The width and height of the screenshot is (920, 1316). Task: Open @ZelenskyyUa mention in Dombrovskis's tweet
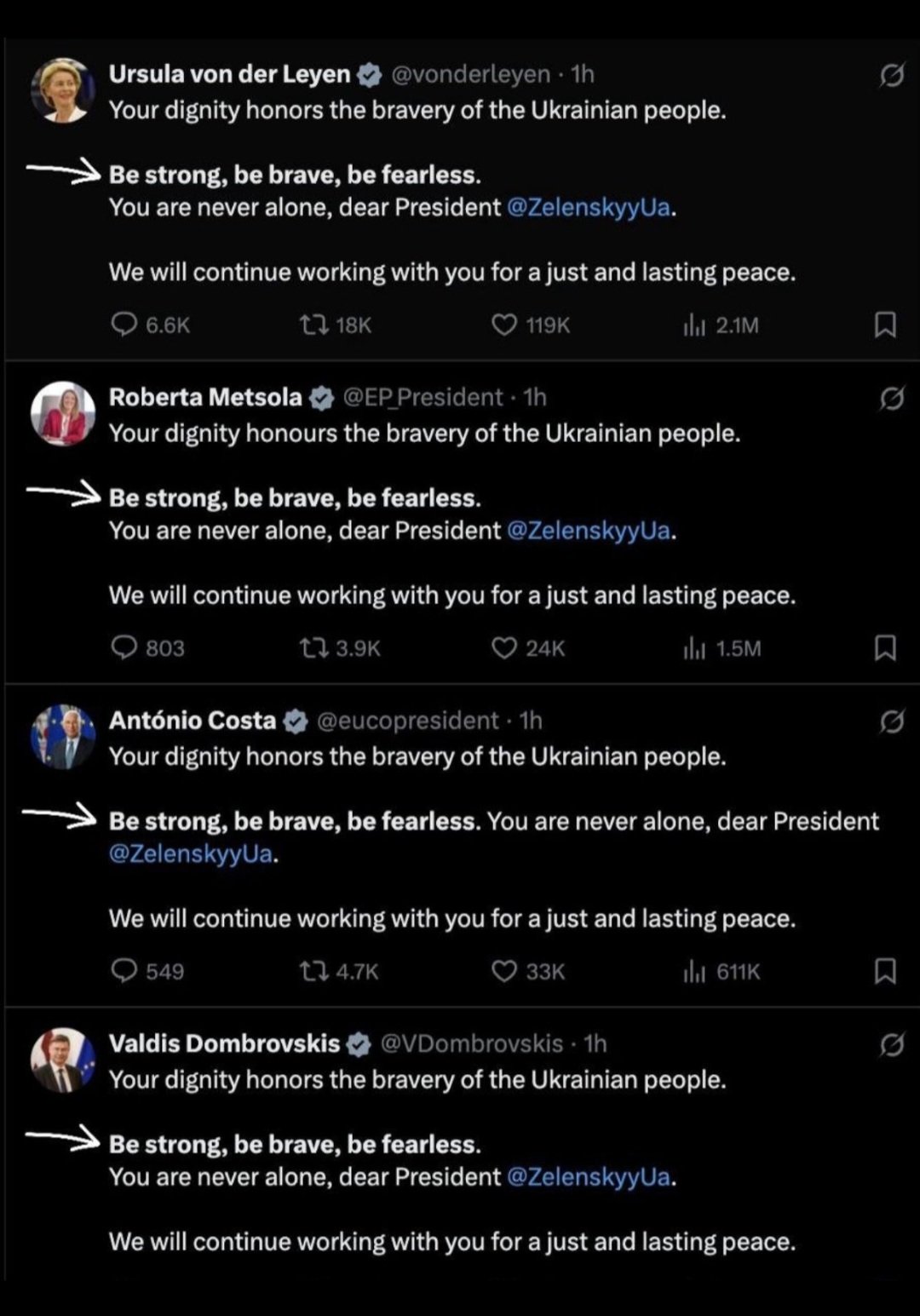(x=589, y=1177)
